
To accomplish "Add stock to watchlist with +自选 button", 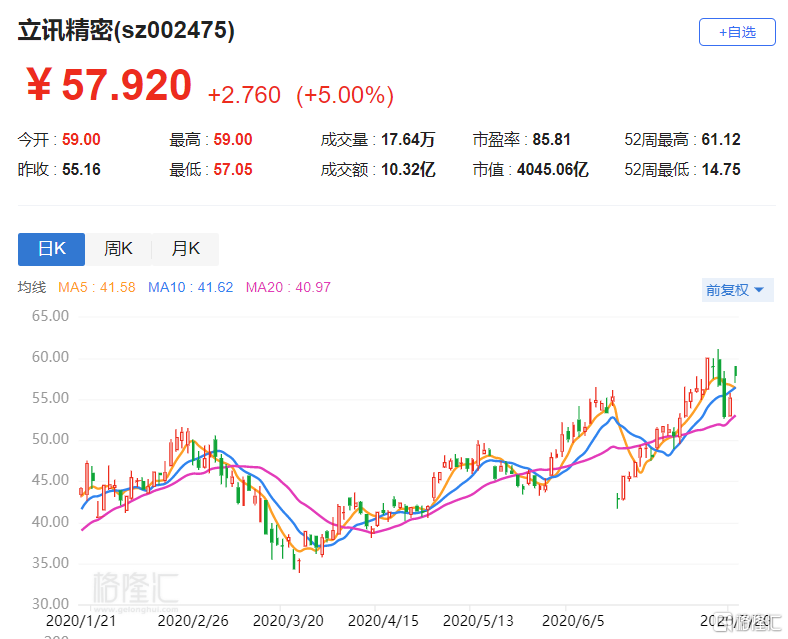I will click(x=737, y=32).
